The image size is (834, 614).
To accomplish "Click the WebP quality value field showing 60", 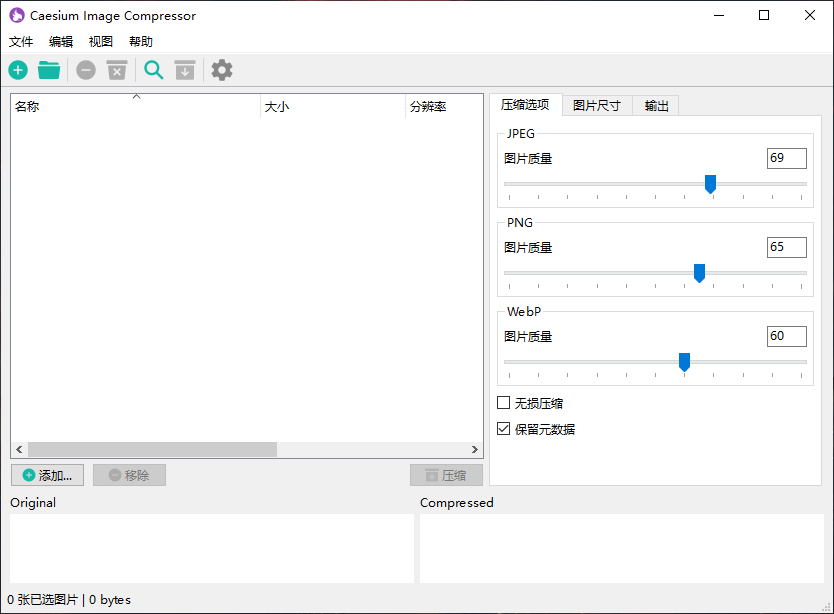I will [787, 336].
